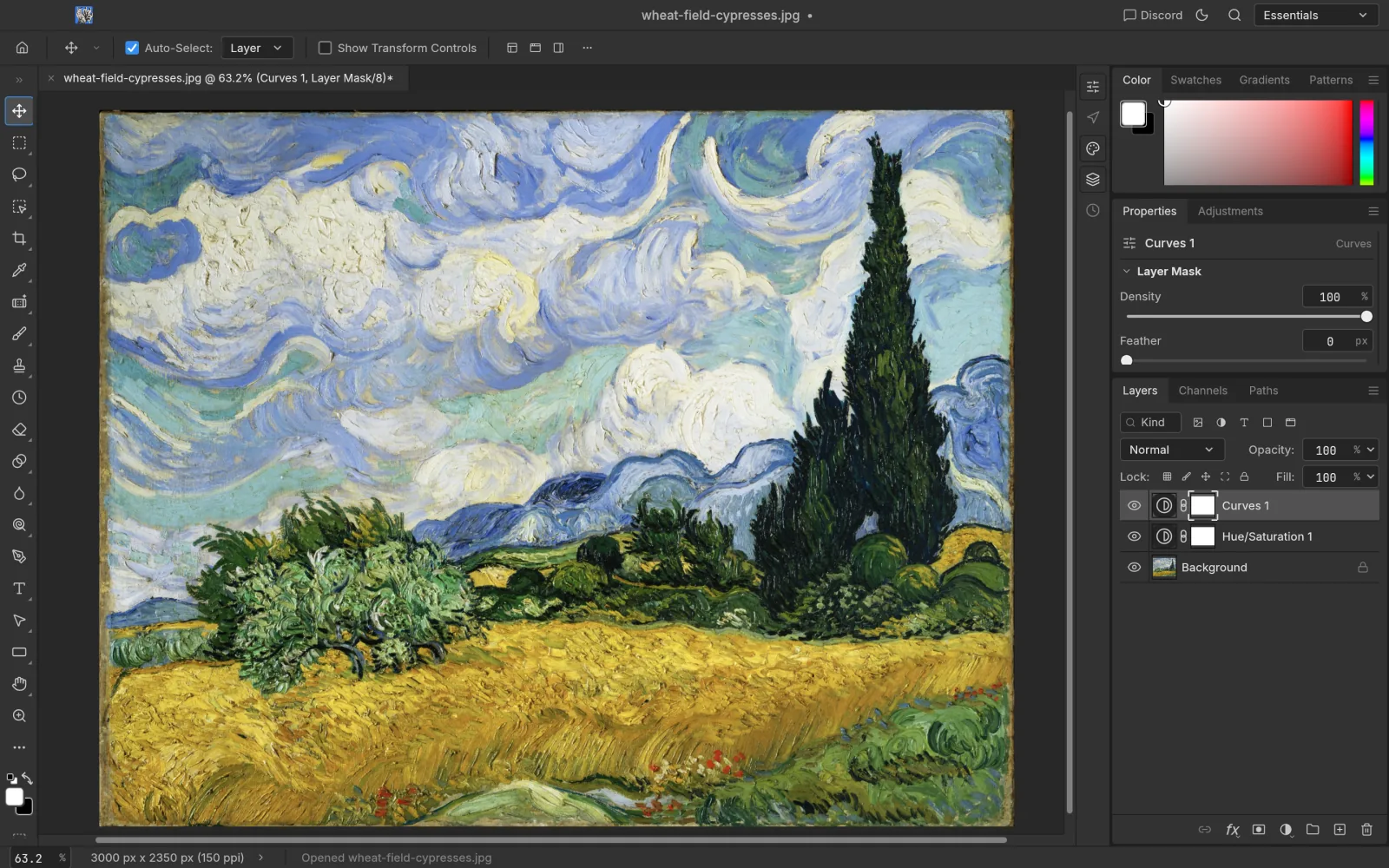Enable Show Transform Controls checkbox
This screenshot has height=868, width=1389.
tap(325, 48)
